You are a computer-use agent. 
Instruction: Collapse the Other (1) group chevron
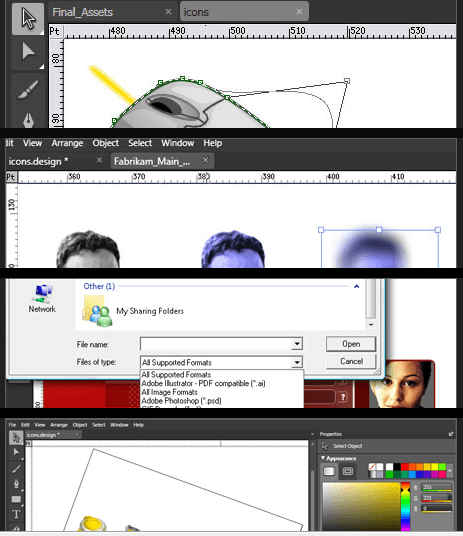click(356, 286)
